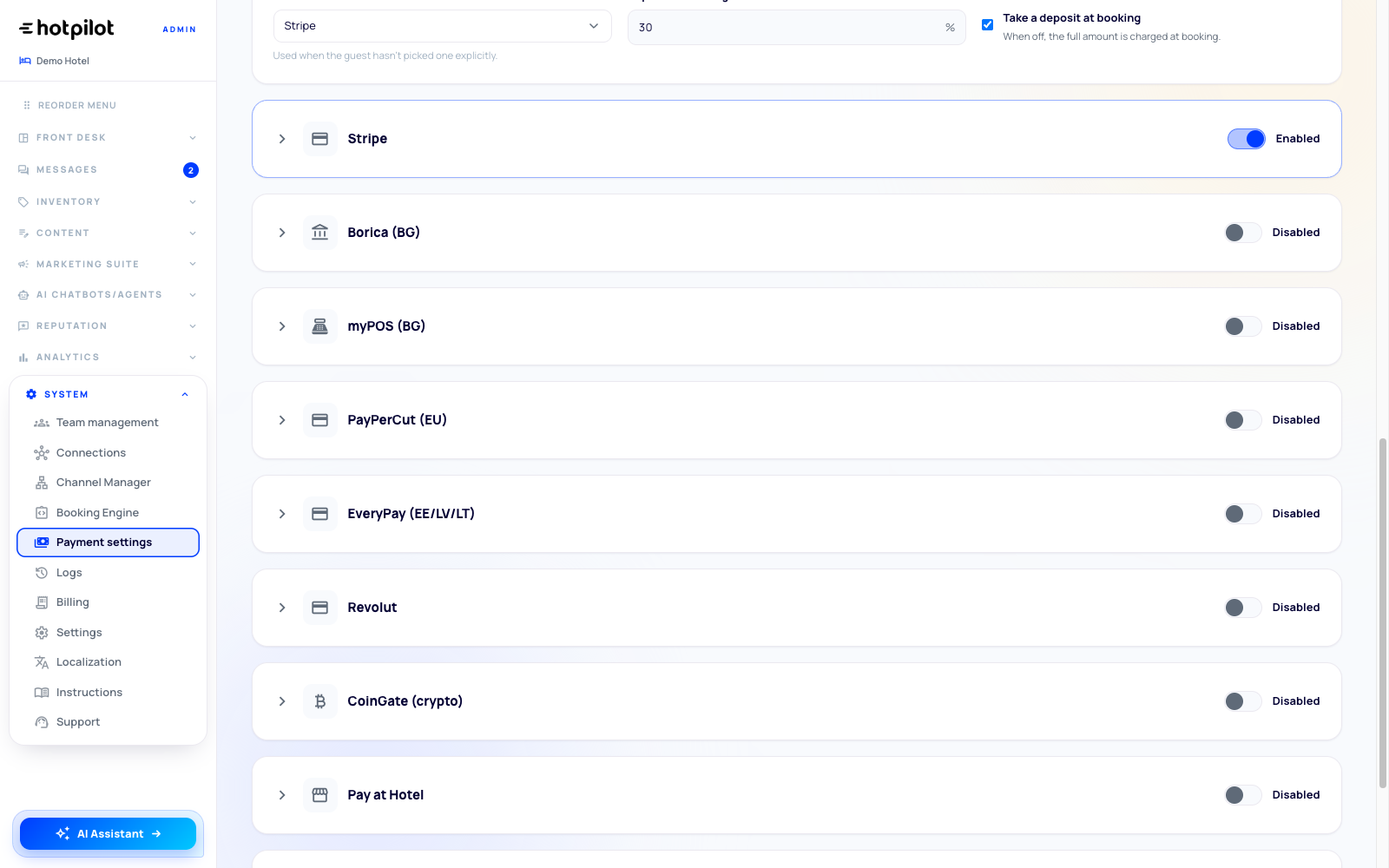Viewport: 1389px width, 868px height.
Task: Click the Analytics bar chart icon
Action: coord(23,358)
